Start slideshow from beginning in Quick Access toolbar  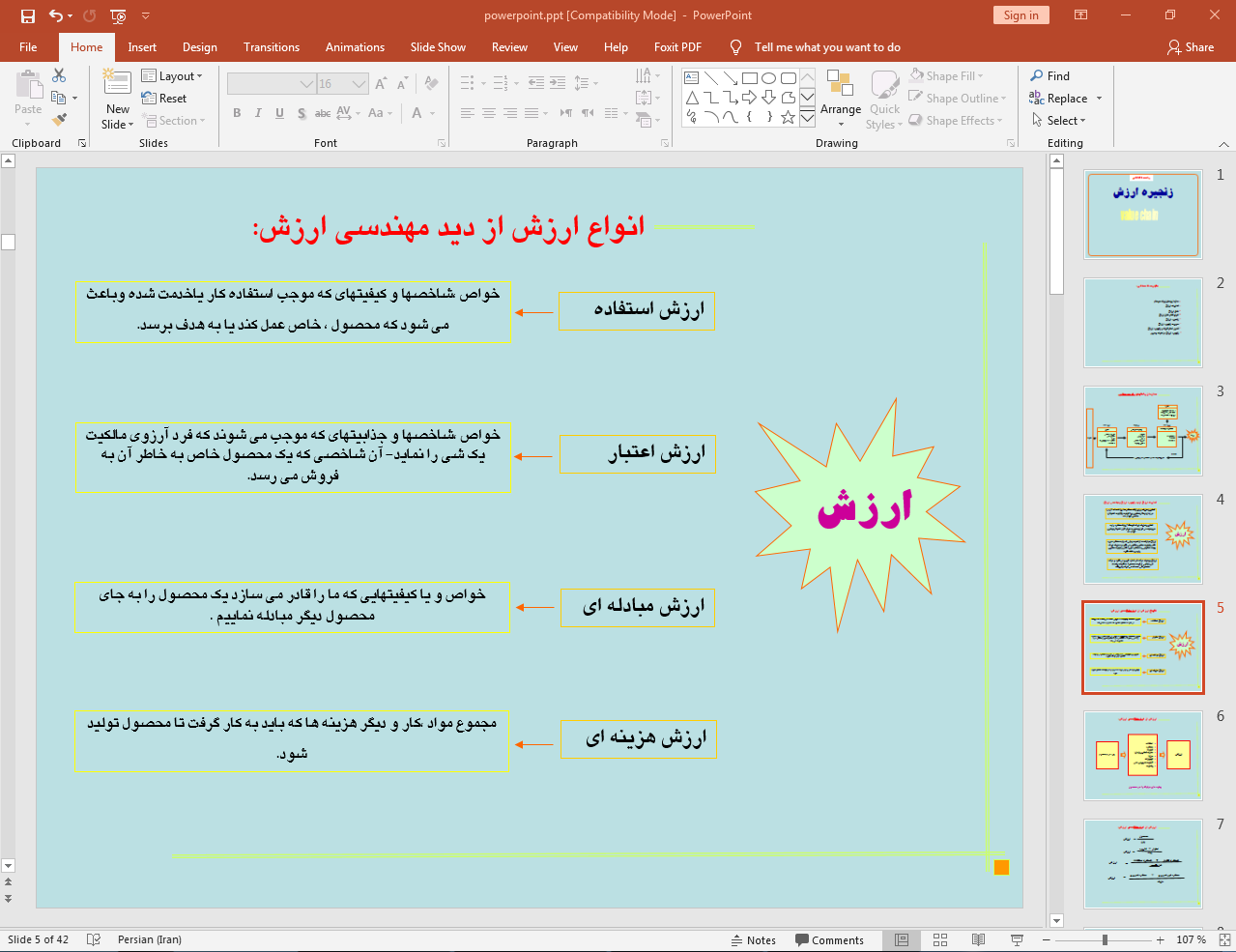pos(118,15)
